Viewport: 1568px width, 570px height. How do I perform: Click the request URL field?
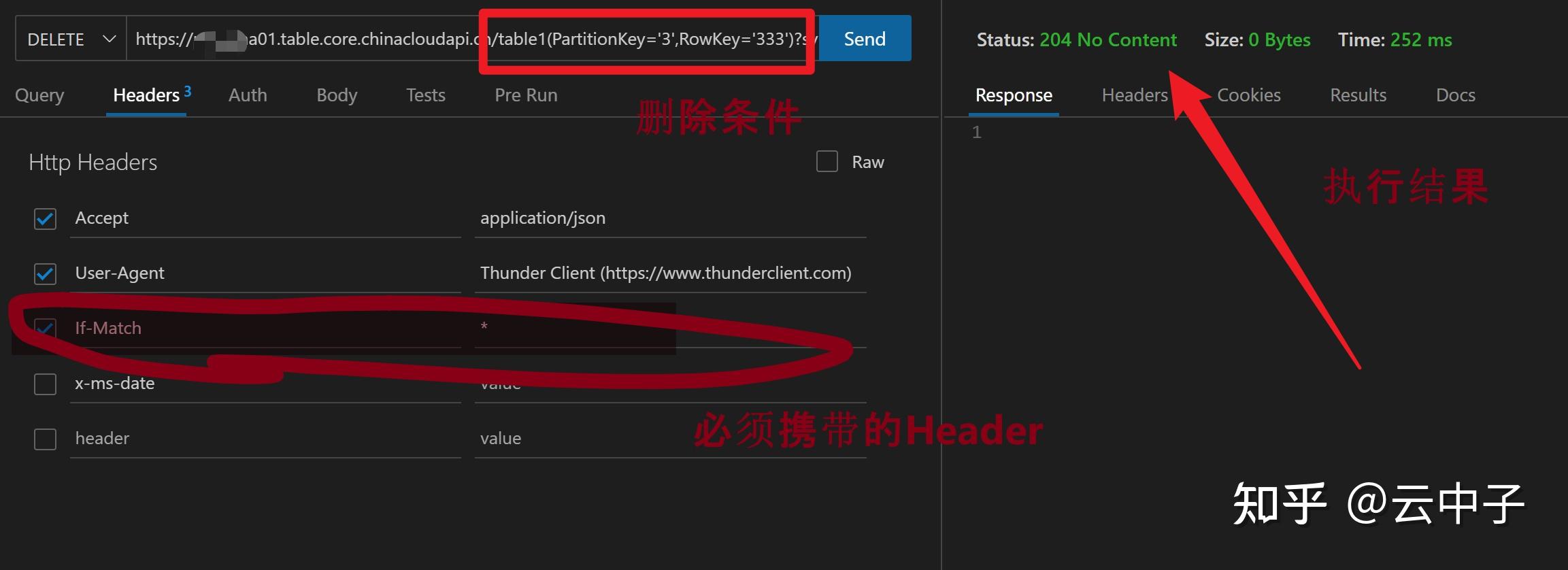click(x=472, y=39)
